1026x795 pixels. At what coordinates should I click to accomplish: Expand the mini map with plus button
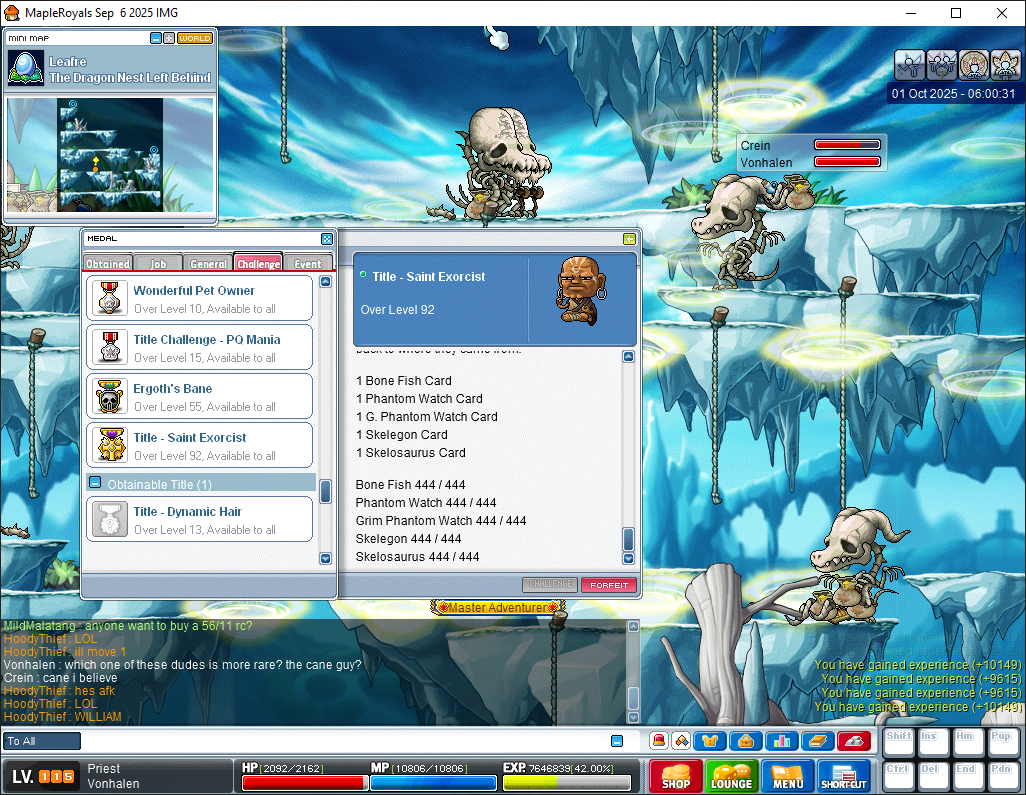(169, 38)
